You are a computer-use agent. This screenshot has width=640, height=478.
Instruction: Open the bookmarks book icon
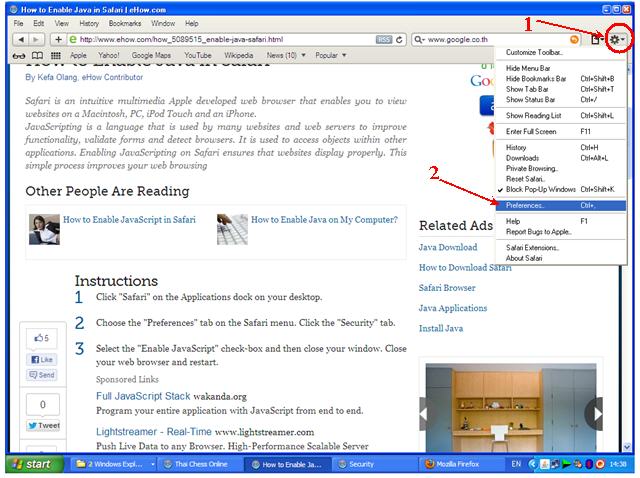coord(37,56)
